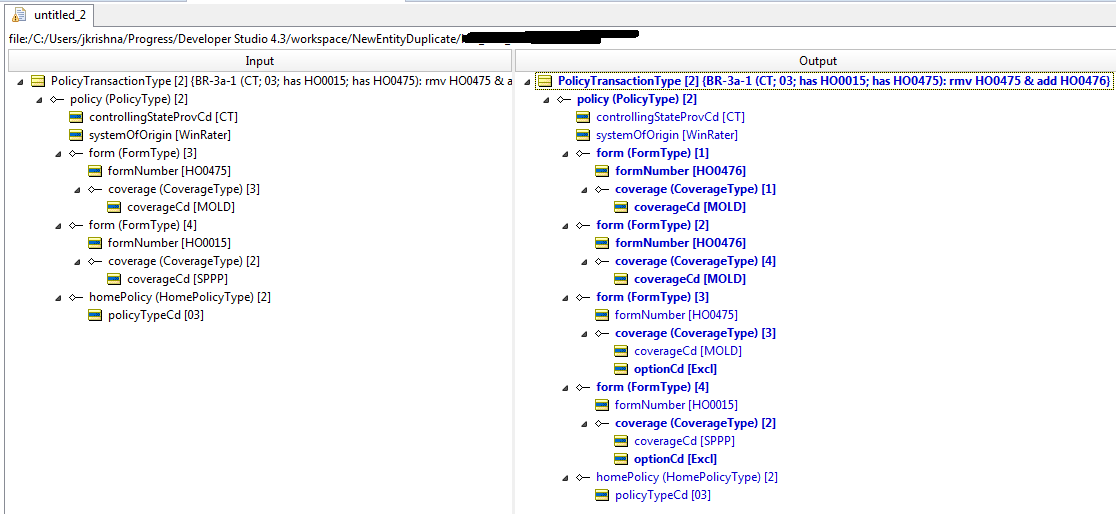
Task: Click coverageCd icon under Output coverage [3]
Action: 621,351
